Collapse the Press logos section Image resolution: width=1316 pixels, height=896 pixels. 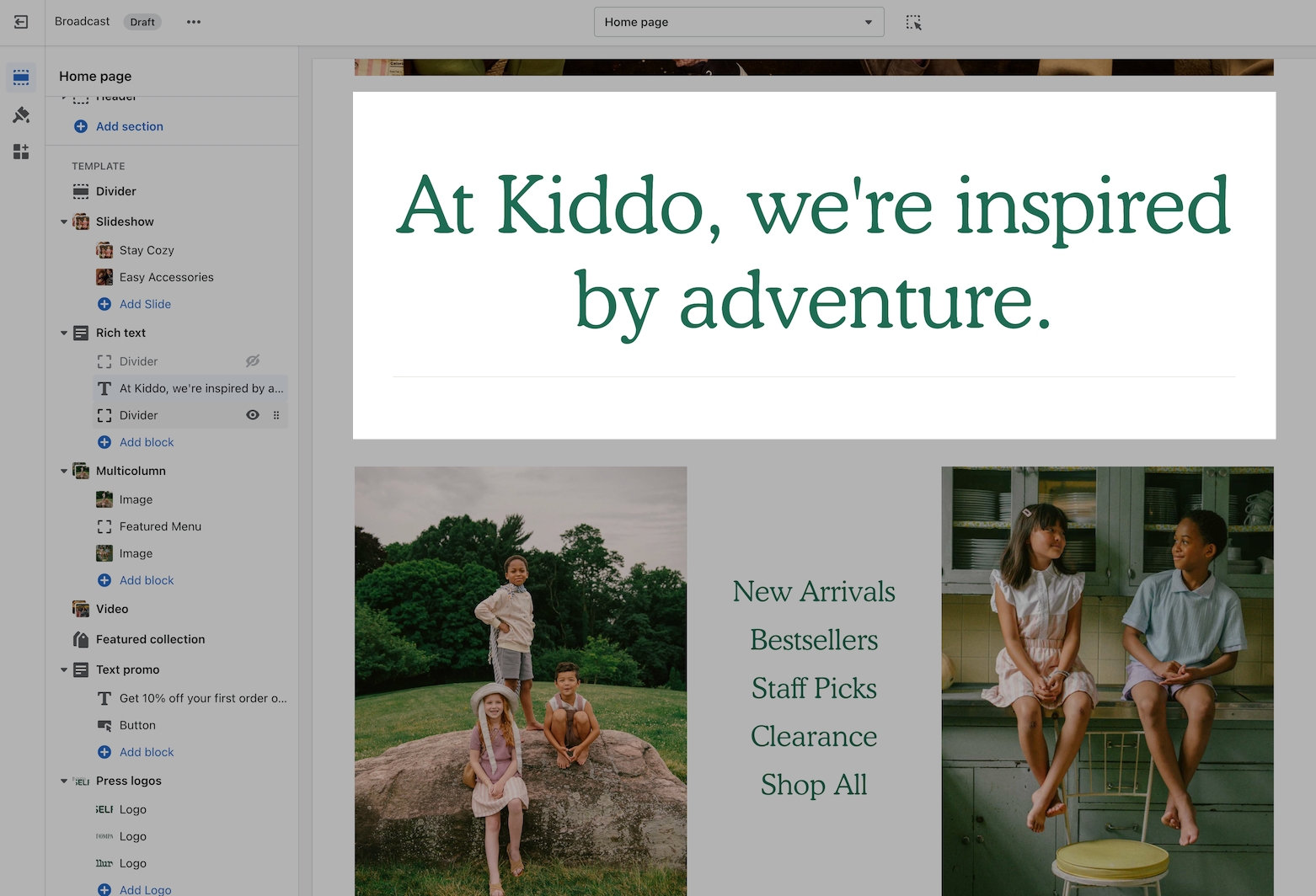tap(64, 781)
